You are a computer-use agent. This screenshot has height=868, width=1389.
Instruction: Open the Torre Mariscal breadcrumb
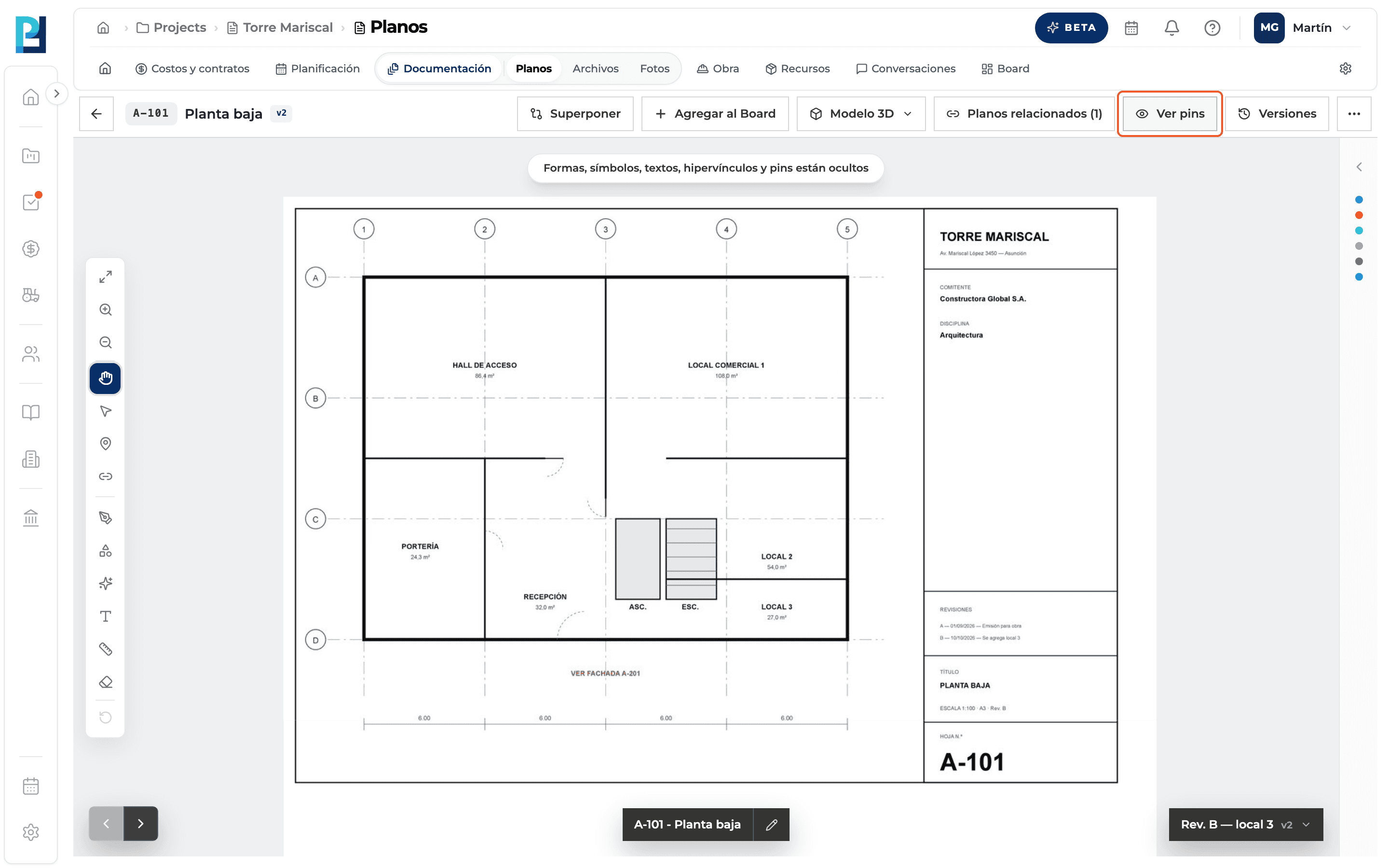point(280,27)
